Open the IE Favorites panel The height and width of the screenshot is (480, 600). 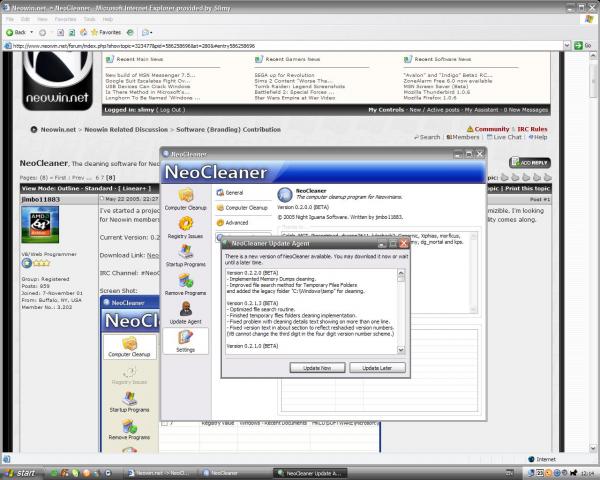(x=106, y=33)
